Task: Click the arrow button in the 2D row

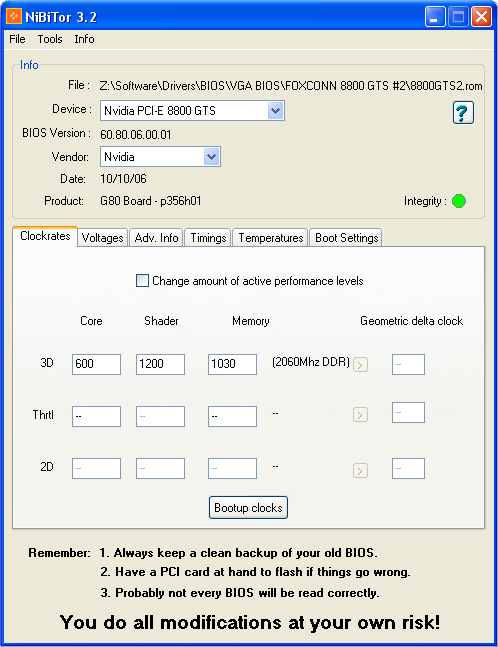Action: pos(360,470)
